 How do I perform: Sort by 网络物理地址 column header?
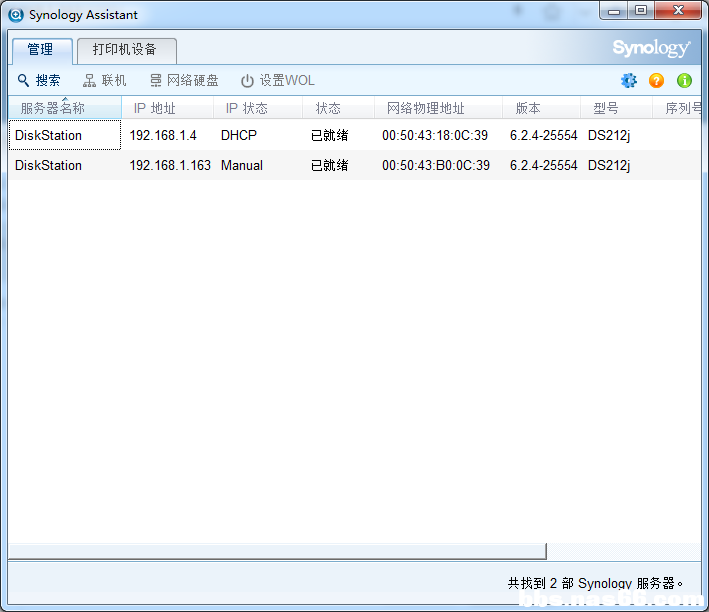438,108
